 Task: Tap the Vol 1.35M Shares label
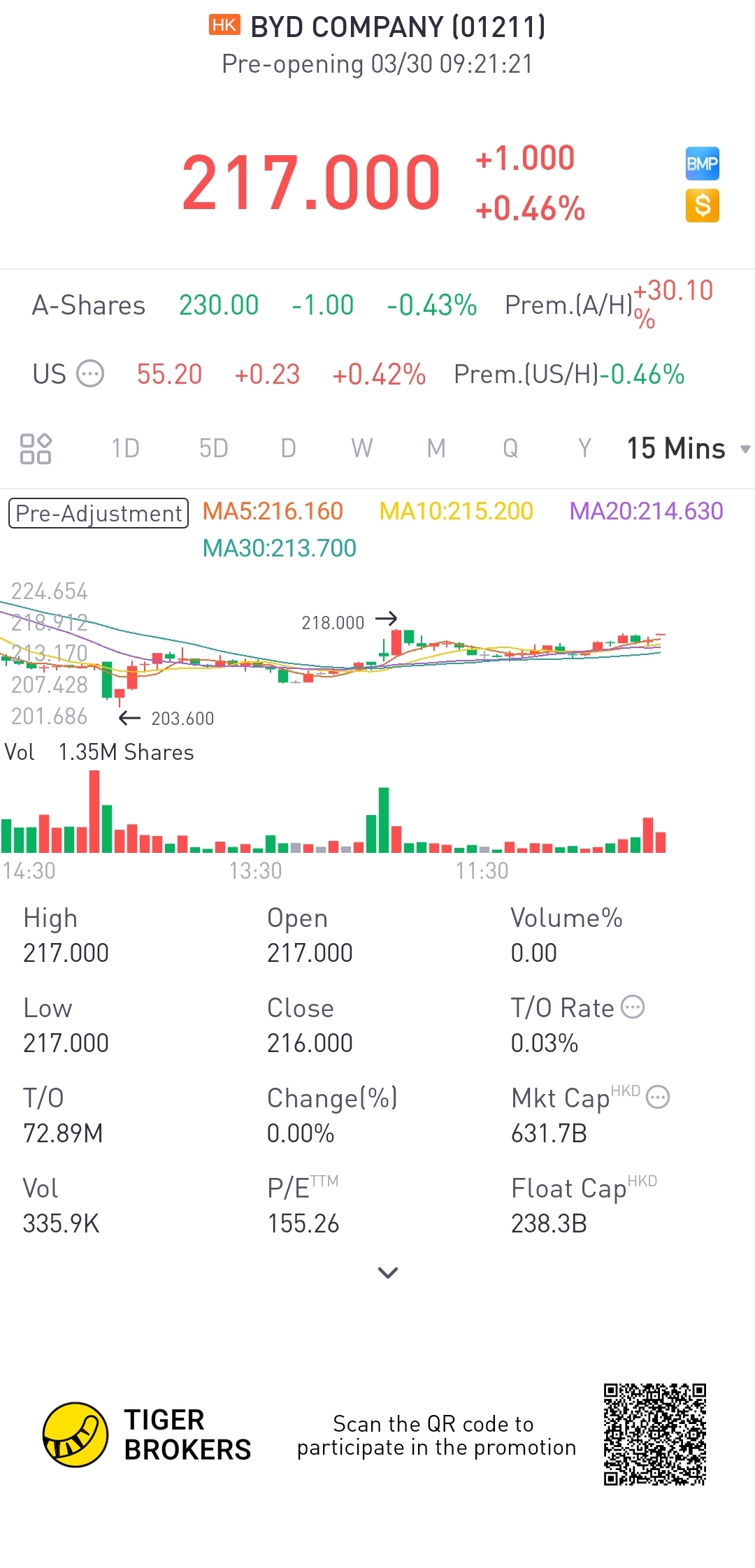tap(99, 752)
